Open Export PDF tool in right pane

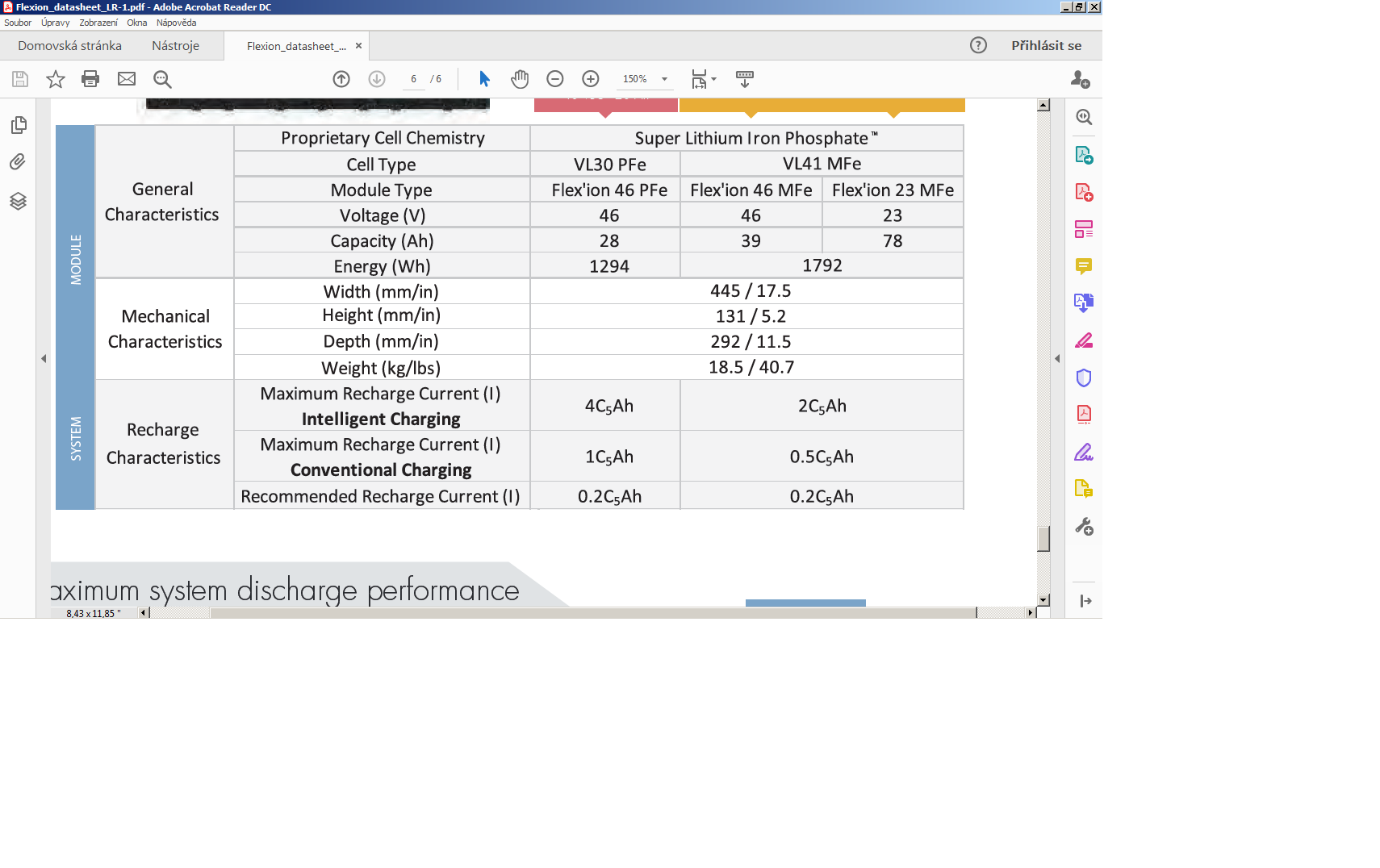tap(1084, 155)
